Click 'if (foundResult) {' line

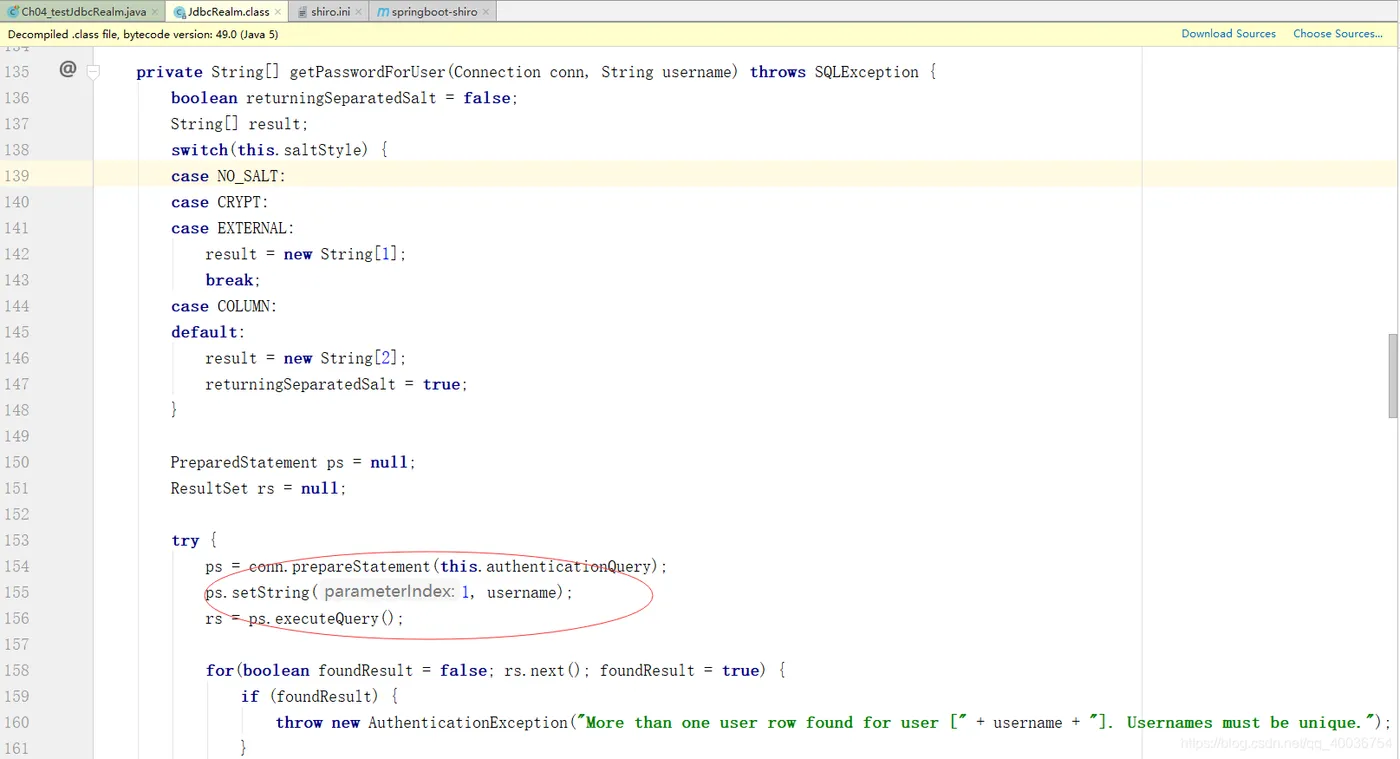point(320,696)
